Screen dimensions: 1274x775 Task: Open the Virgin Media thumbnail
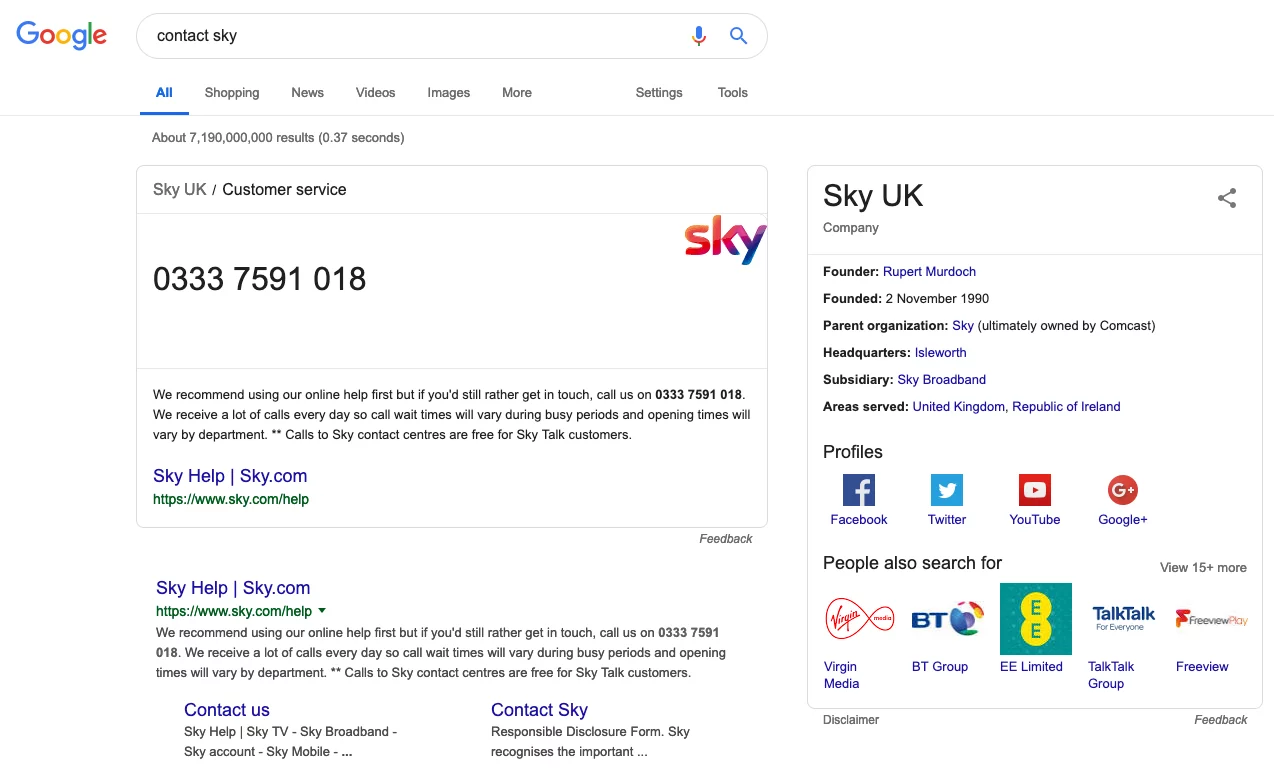[859, 619]
